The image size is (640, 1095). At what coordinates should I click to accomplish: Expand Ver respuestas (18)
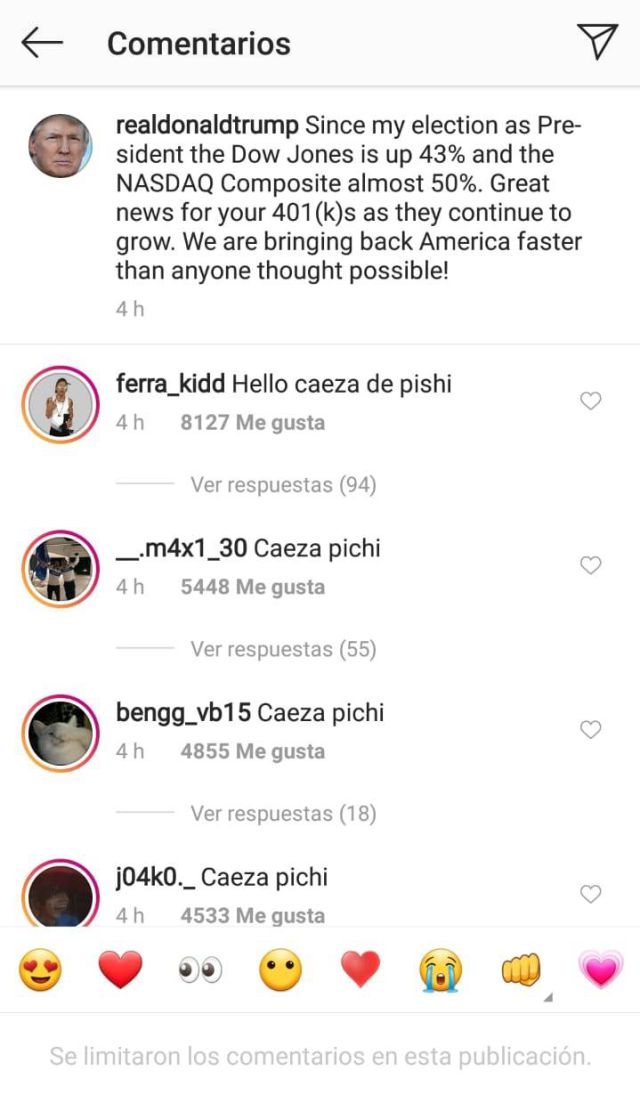click(x=283, y=814)
